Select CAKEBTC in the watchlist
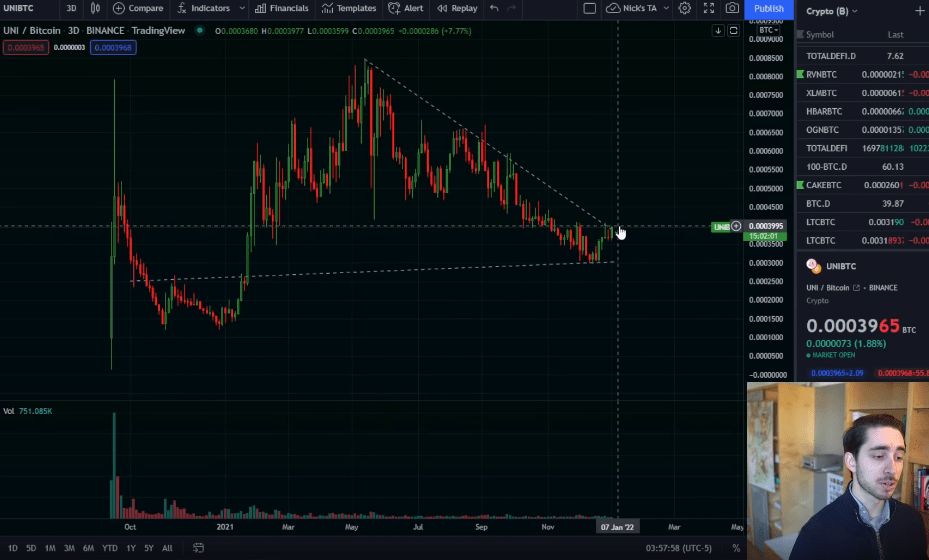This screenshot has height=560, width=929. [823, 185]
